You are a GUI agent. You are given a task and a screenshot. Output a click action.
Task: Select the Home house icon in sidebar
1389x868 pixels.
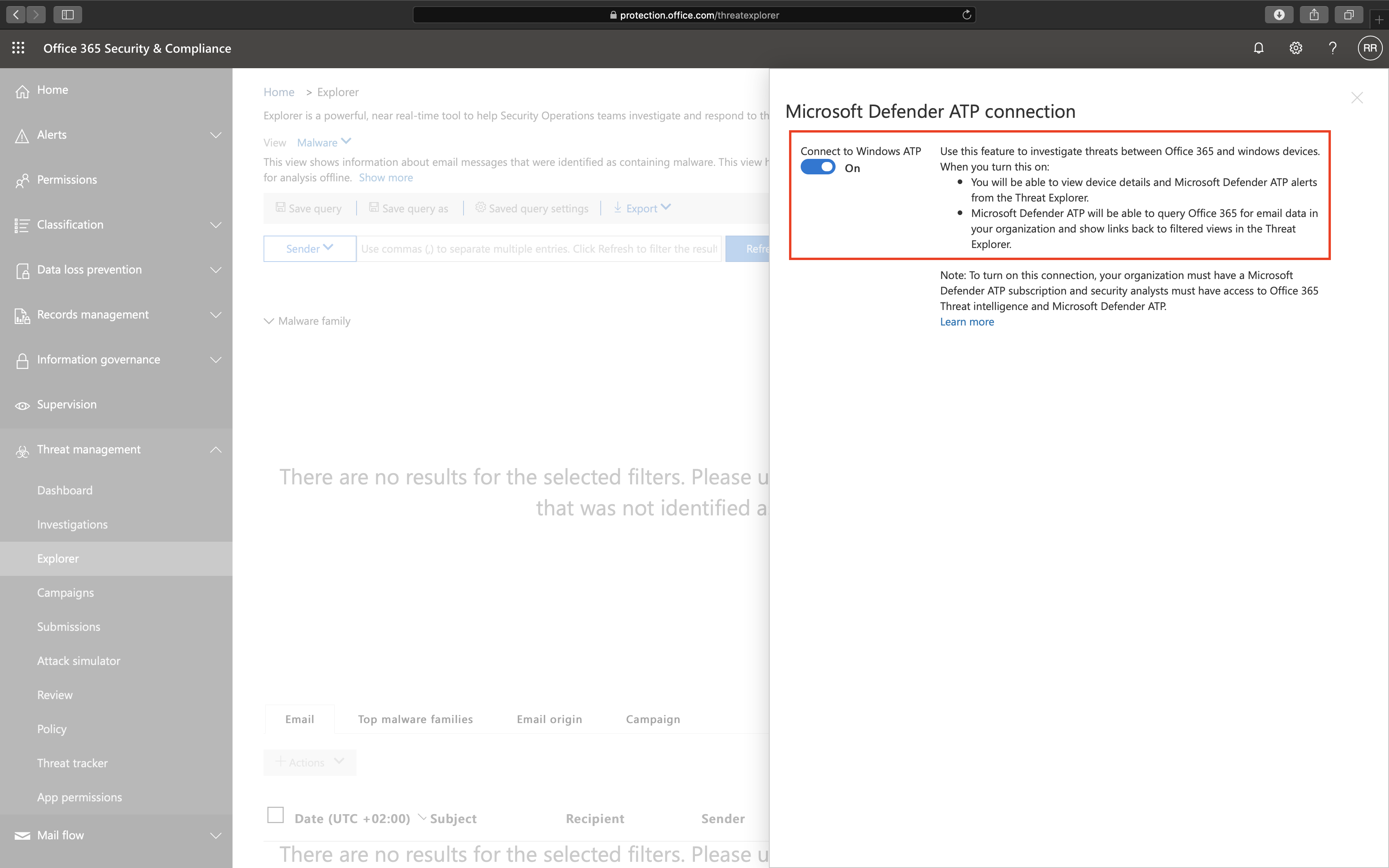tap(22, 91)
